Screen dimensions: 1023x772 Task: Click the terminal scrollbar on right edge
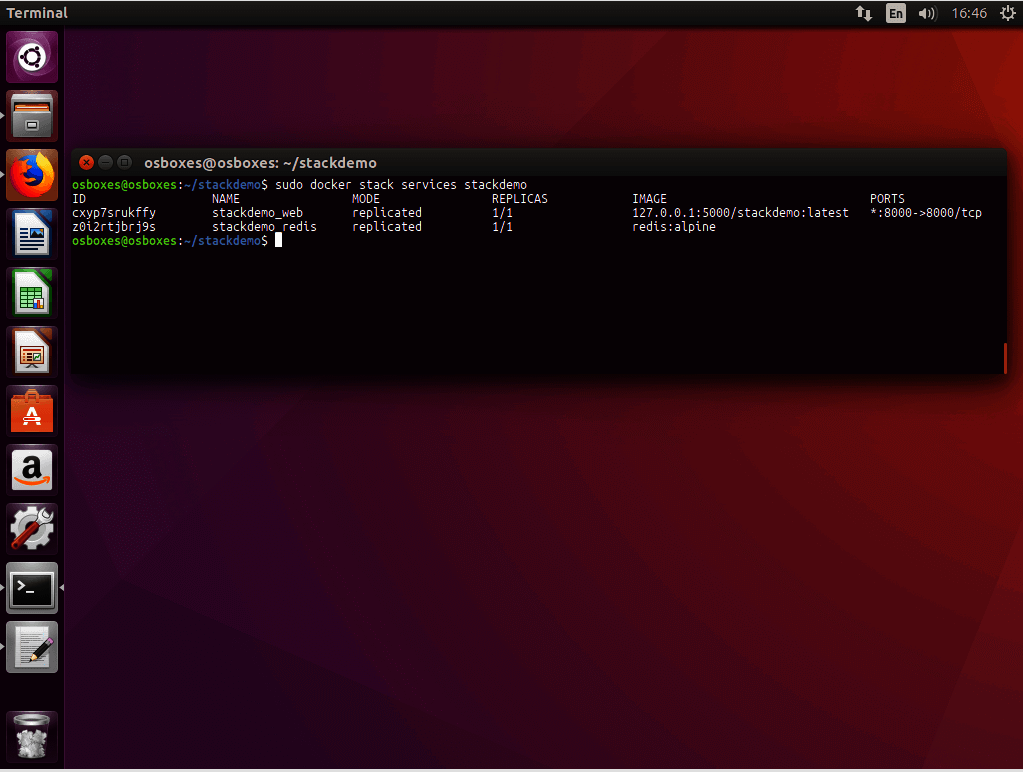(1004, 358)
